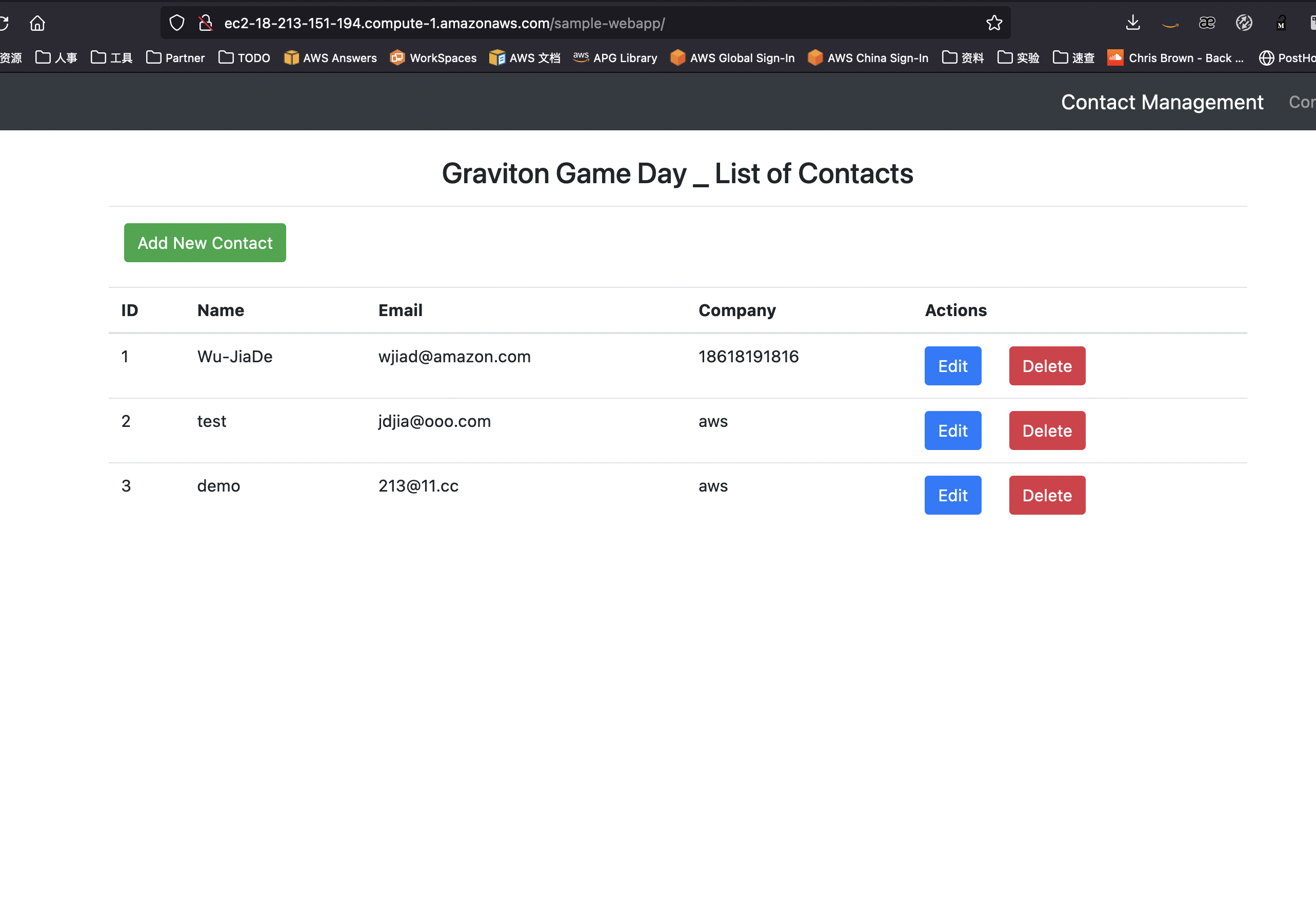This screenshot has height=899, width=1316.
Task: Open the APG Library bookmark
Action: pos(615,58)
